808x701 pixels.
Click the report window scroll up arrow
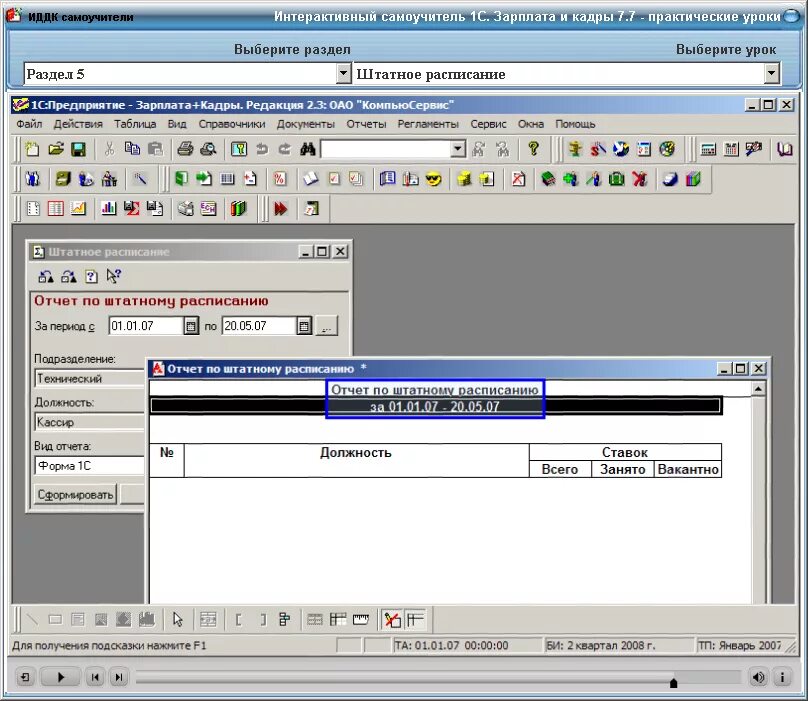pyautogui.click(x=758, y=389)
